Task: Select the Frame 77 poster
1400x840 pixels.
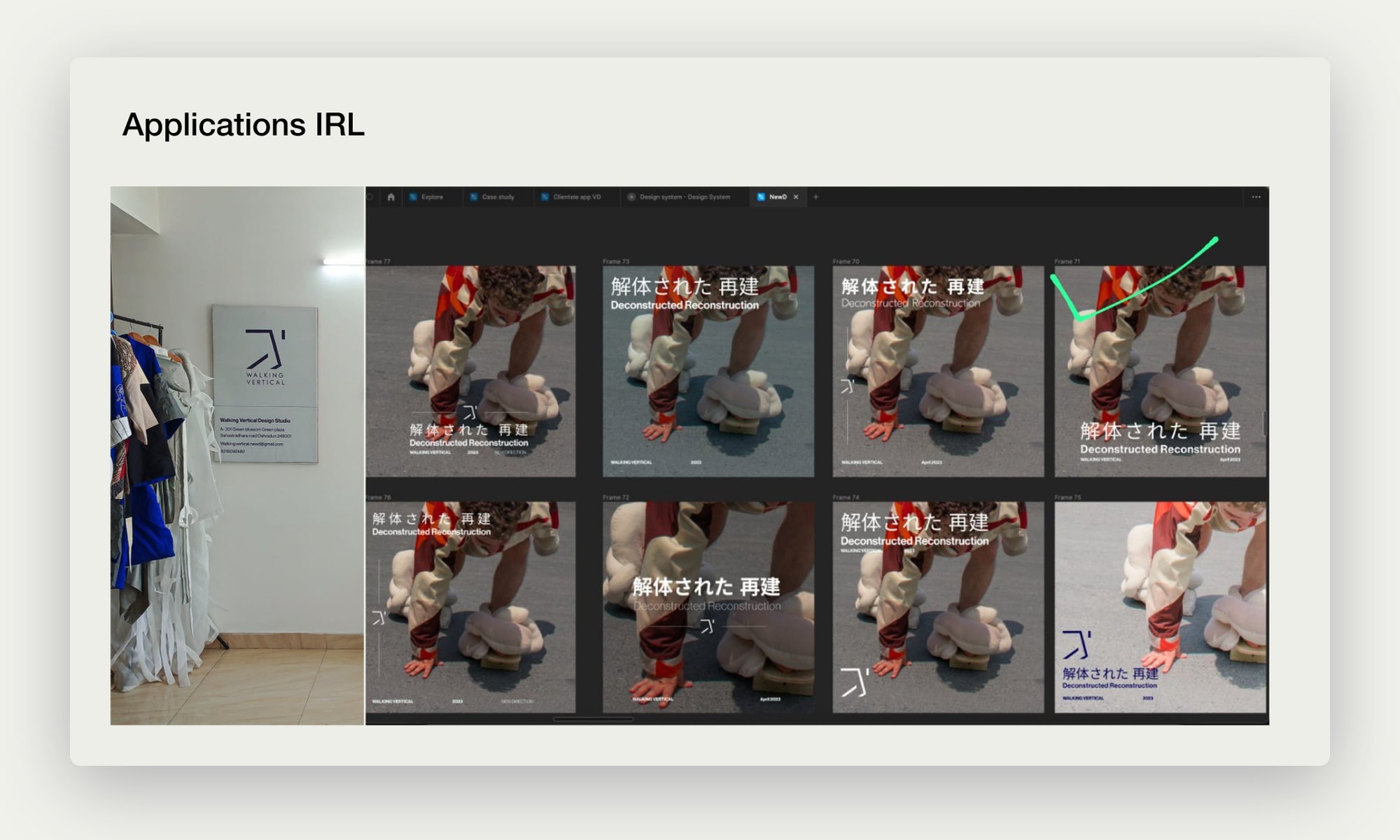Action: (x=470, y=371)
